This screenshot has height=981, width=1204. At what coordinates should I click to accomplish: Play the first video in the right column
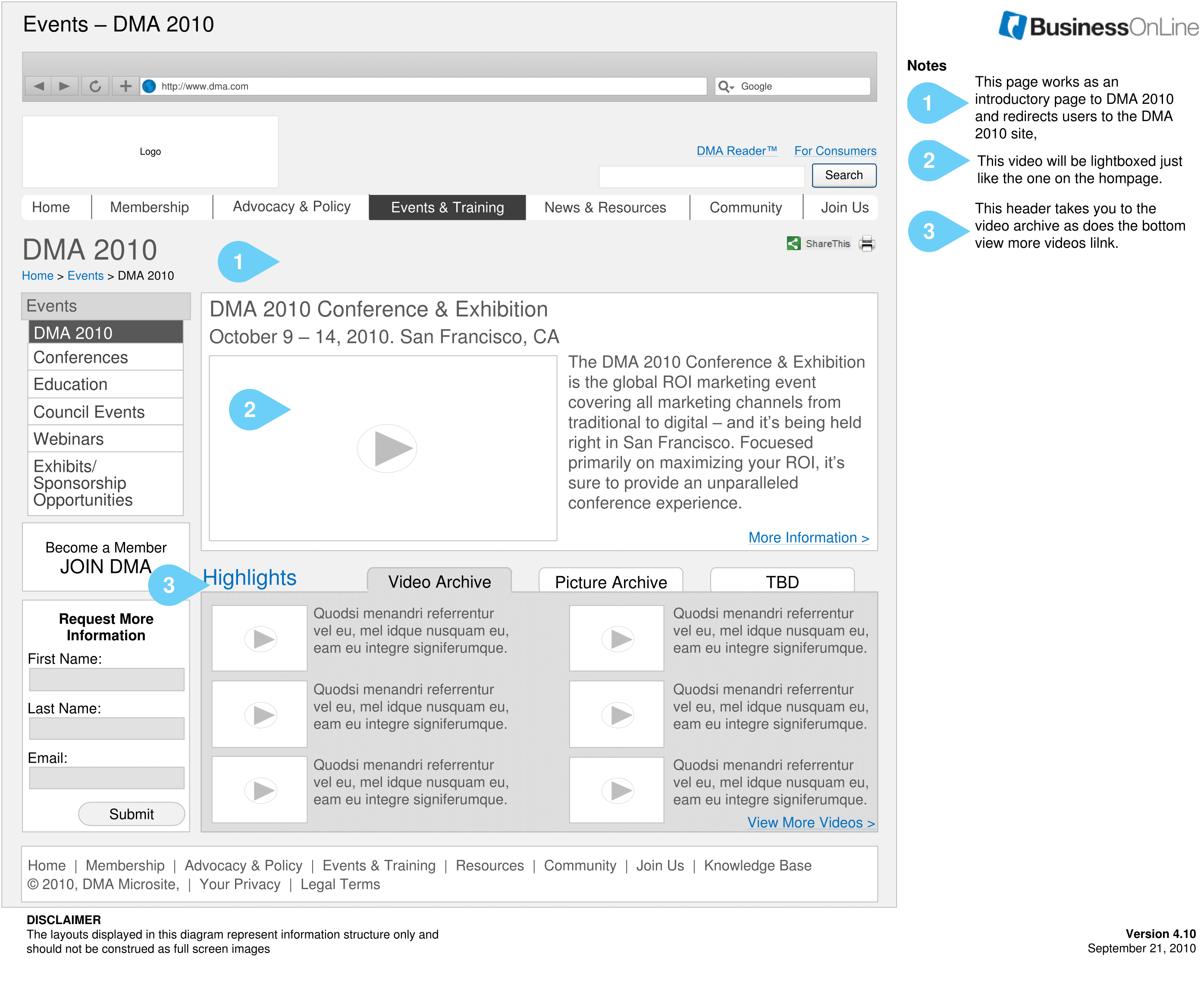coord(618,639)
